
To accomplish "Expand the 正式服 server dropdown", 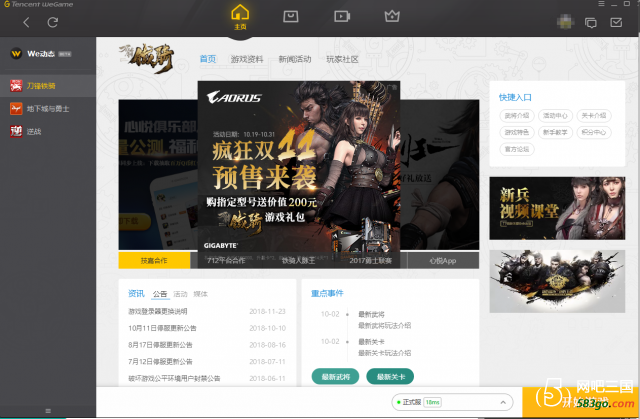I will point(452,402).
